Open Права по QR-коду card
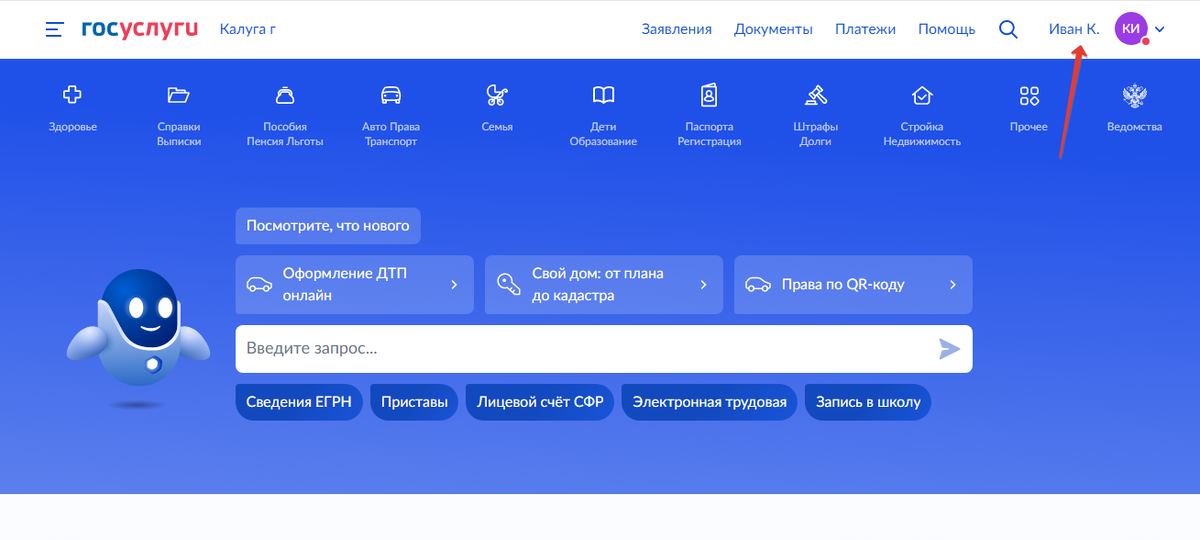This screenshot has height=540, width=1200. pos(853,284)
